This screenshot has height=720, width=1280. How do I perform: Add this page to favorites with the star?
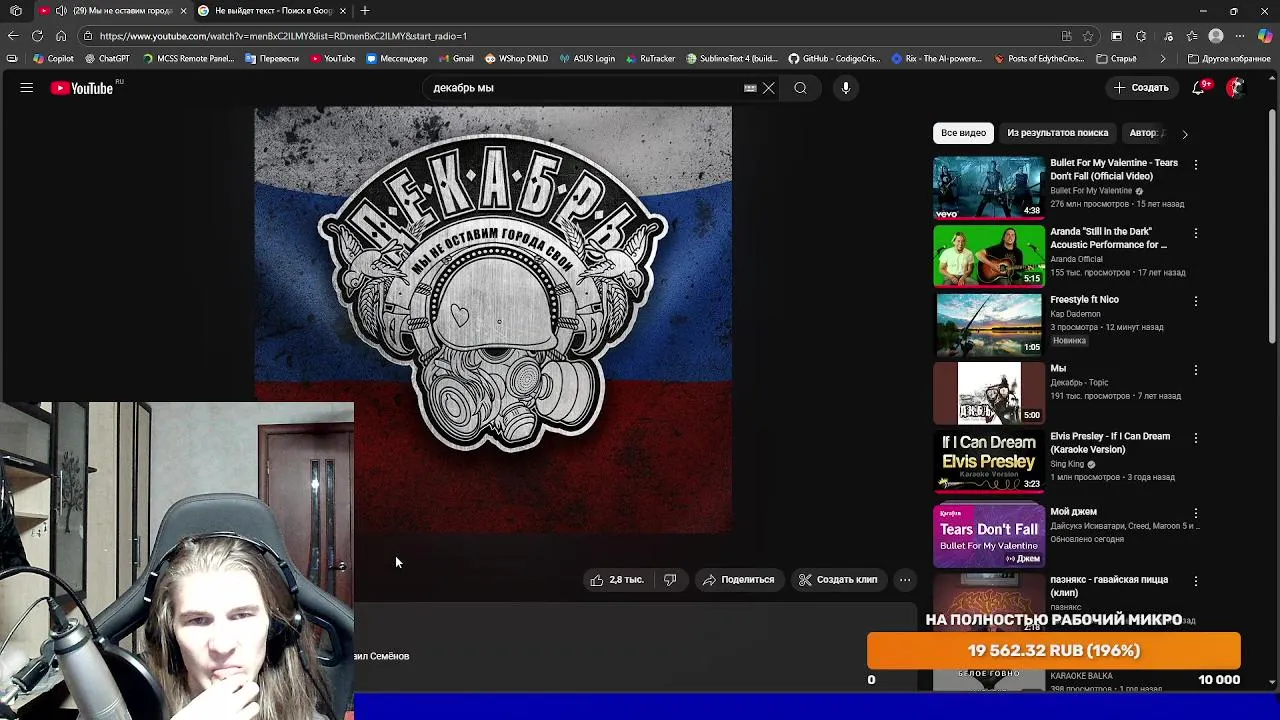click(x=1088, y=36)
